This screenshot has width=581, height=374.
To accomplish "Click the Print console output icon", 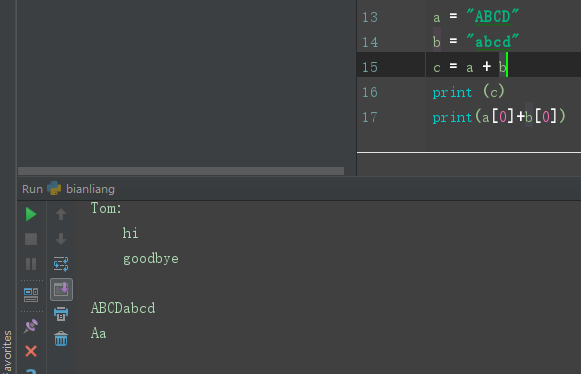I will tap(61, 314).
